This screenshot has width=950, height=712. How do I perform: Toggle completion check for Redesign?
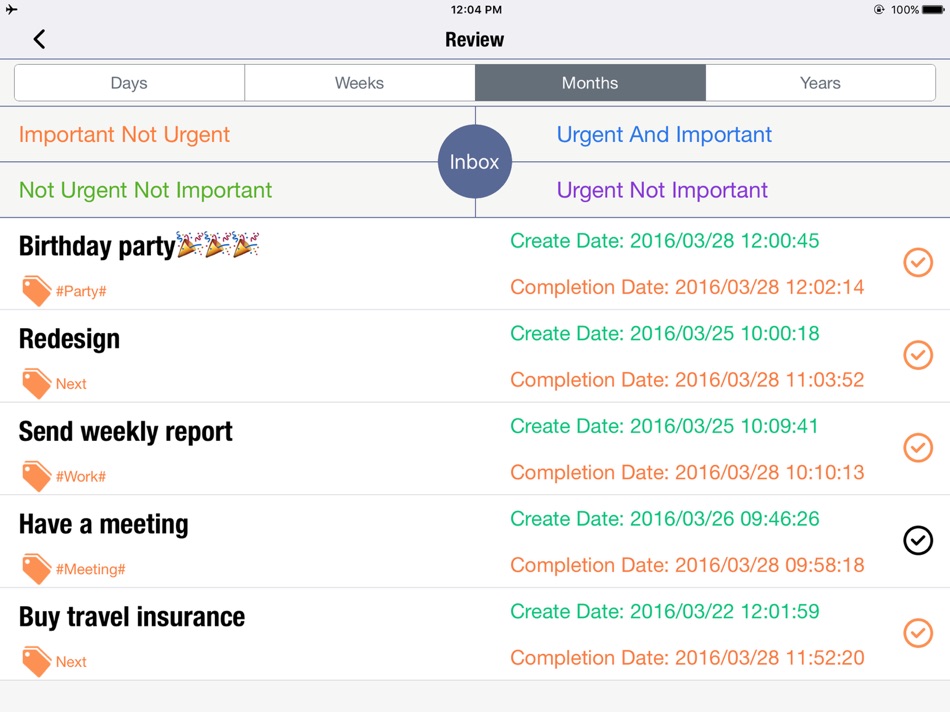click(918, 355)
